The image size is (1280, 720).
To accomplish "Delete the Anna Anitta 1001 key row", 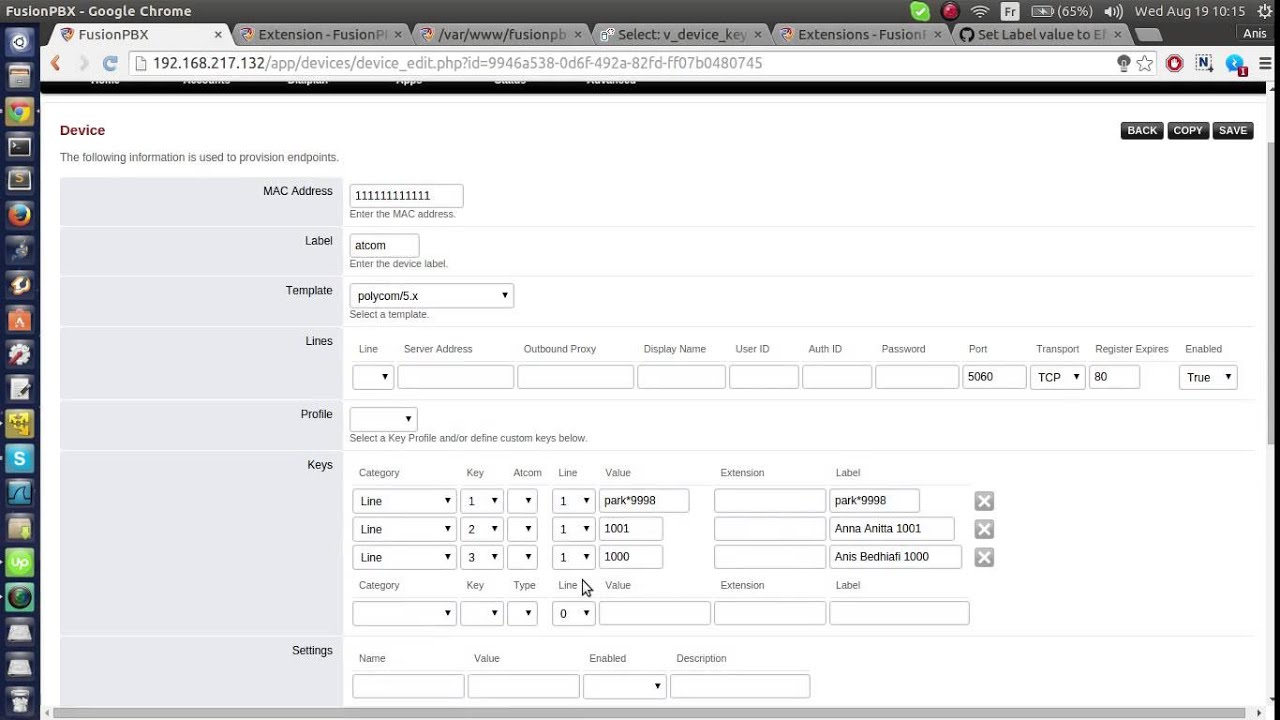I will pyautogui.click(x=984, y=529).
